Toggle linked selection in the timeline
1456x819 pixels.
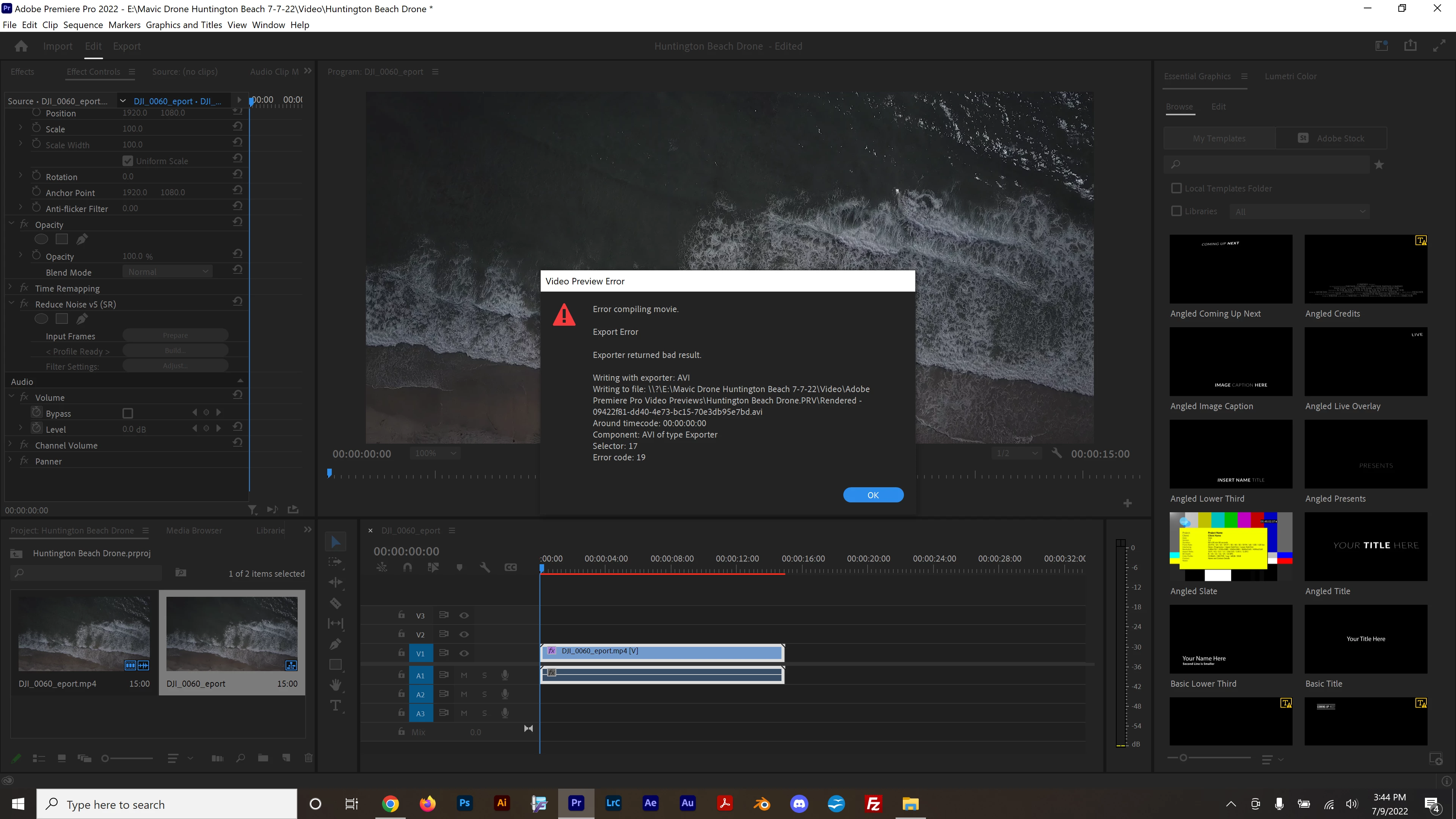[433, 567]
